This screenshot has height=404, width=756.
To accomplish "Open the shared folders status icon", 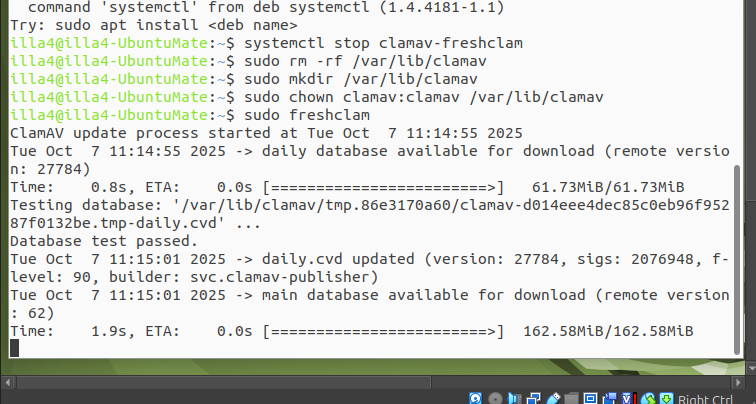I will pyautogui.click(x=571, y=399).
